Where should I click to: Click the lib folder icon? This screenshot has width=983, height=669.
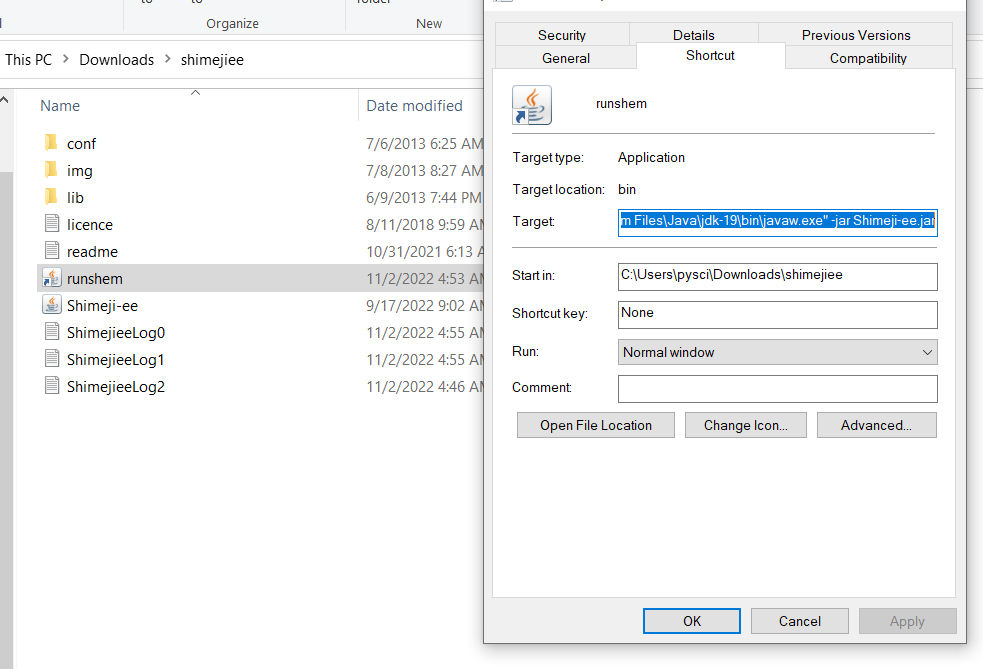51,197
